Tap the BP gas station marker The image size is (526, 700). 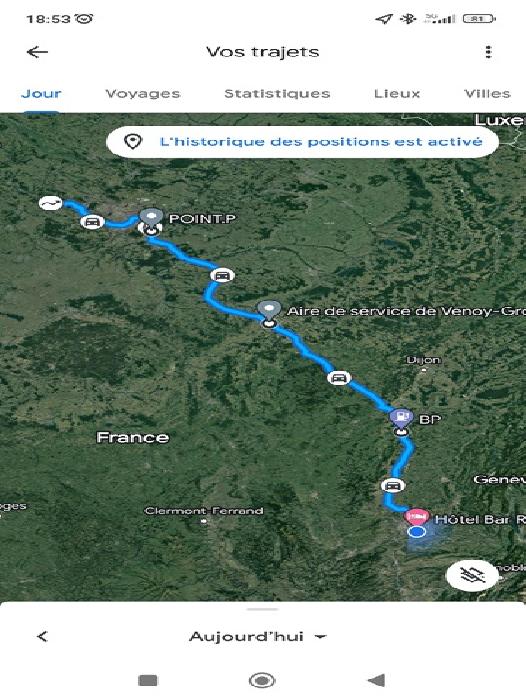point(401,417)
